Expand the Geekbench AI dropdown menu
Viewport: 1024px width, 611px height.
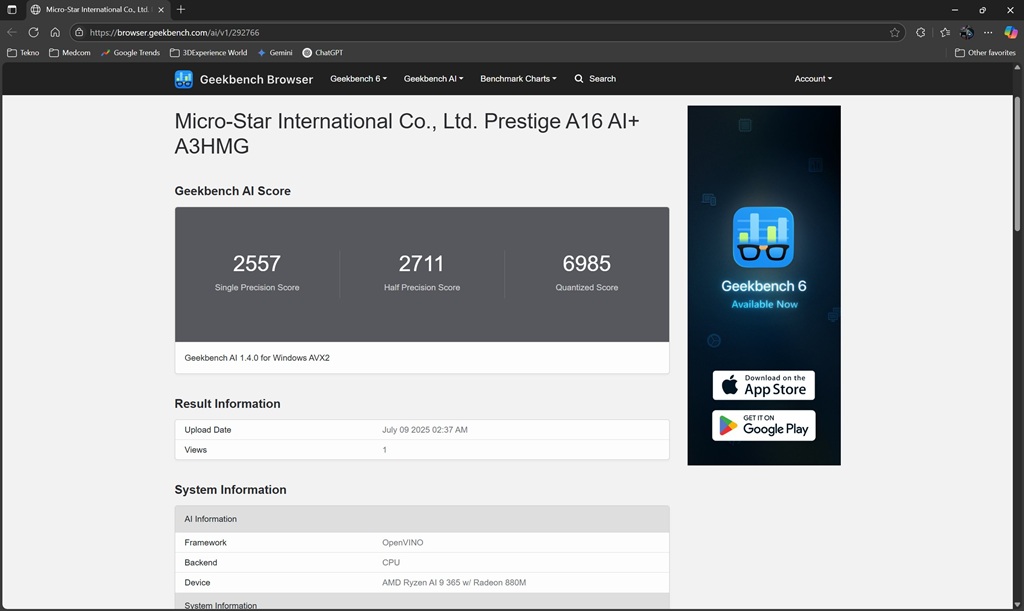[x=434, y=78]
